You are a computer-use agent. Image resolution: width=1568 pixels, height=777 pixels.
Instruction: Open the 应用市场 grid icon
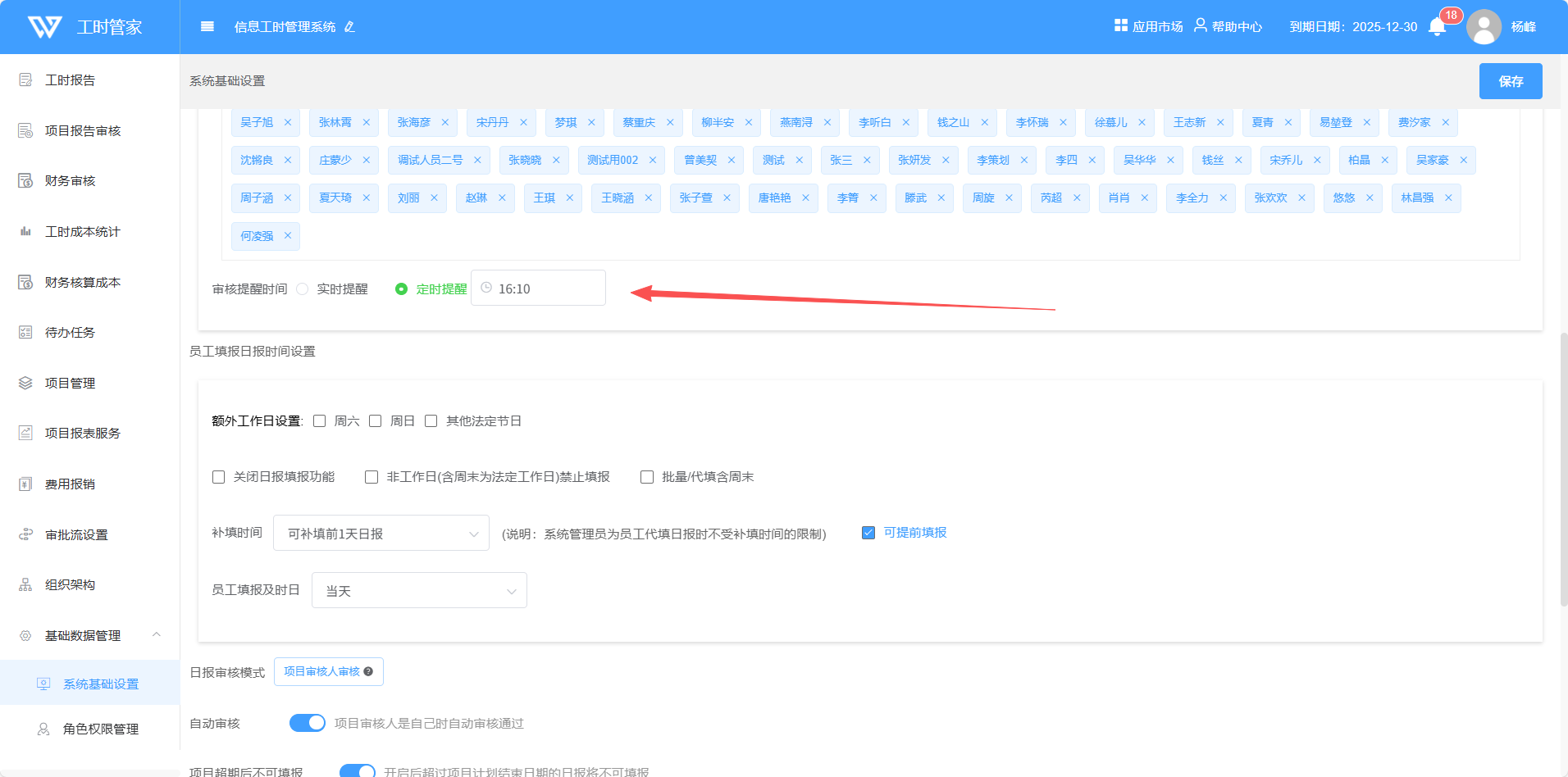(x=1121, y=25)
